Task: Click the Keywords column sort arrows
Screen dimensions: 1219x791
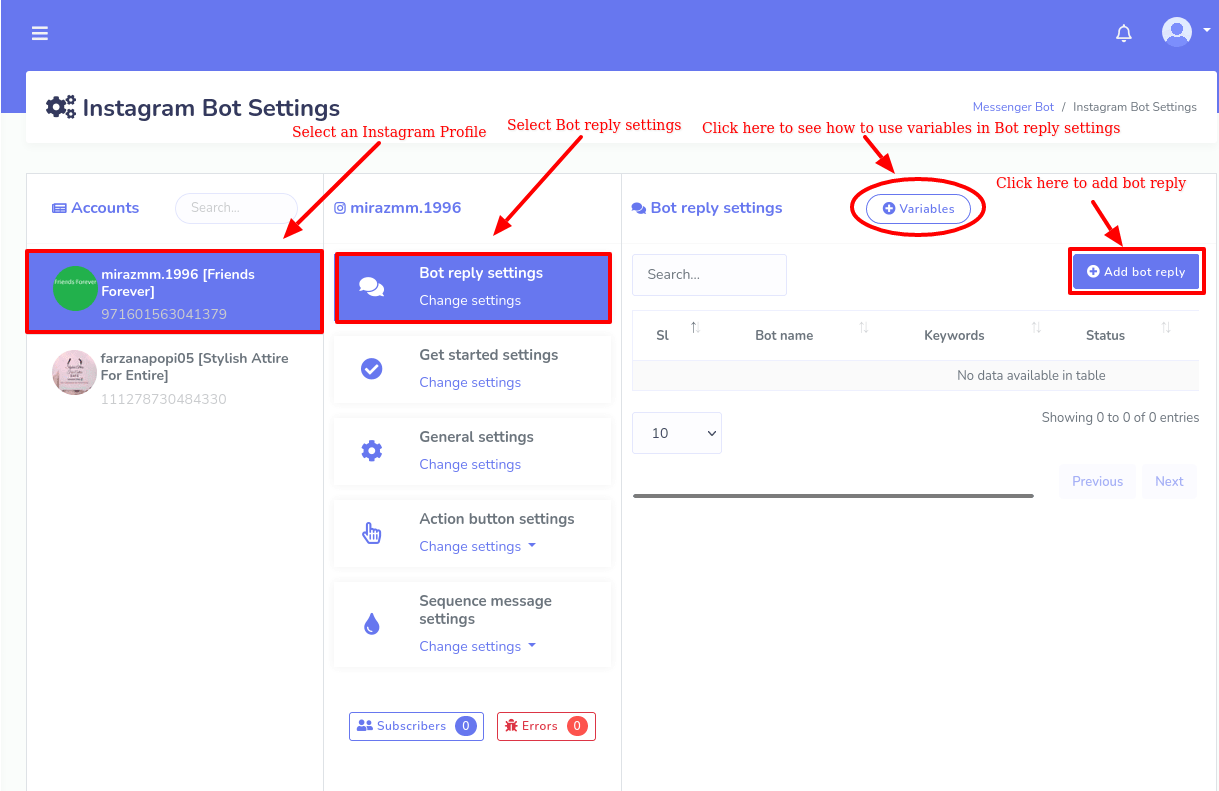Action: (x=1036, y=327)
